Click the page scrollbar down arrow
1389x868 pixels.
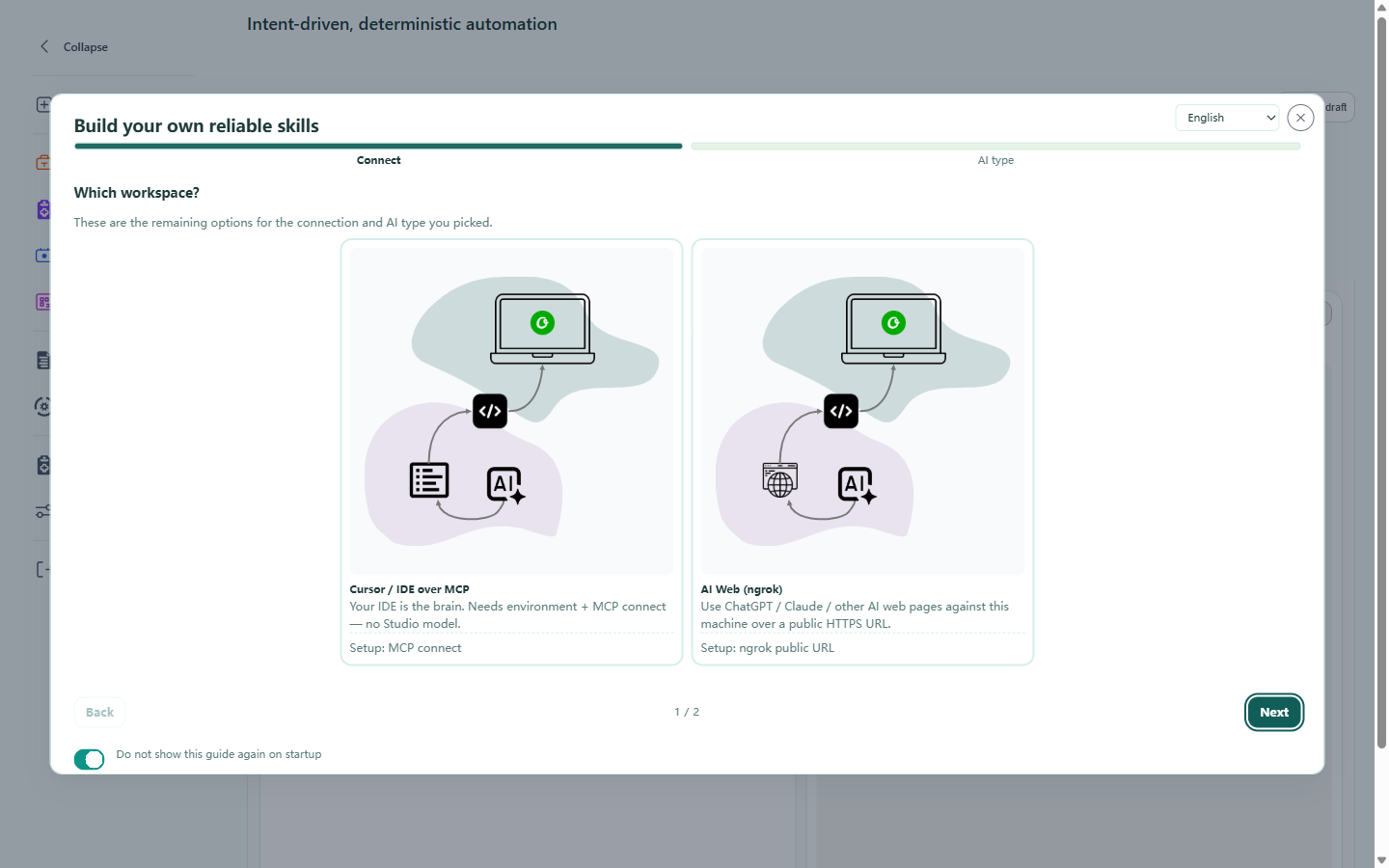[x=1381, y=860]
